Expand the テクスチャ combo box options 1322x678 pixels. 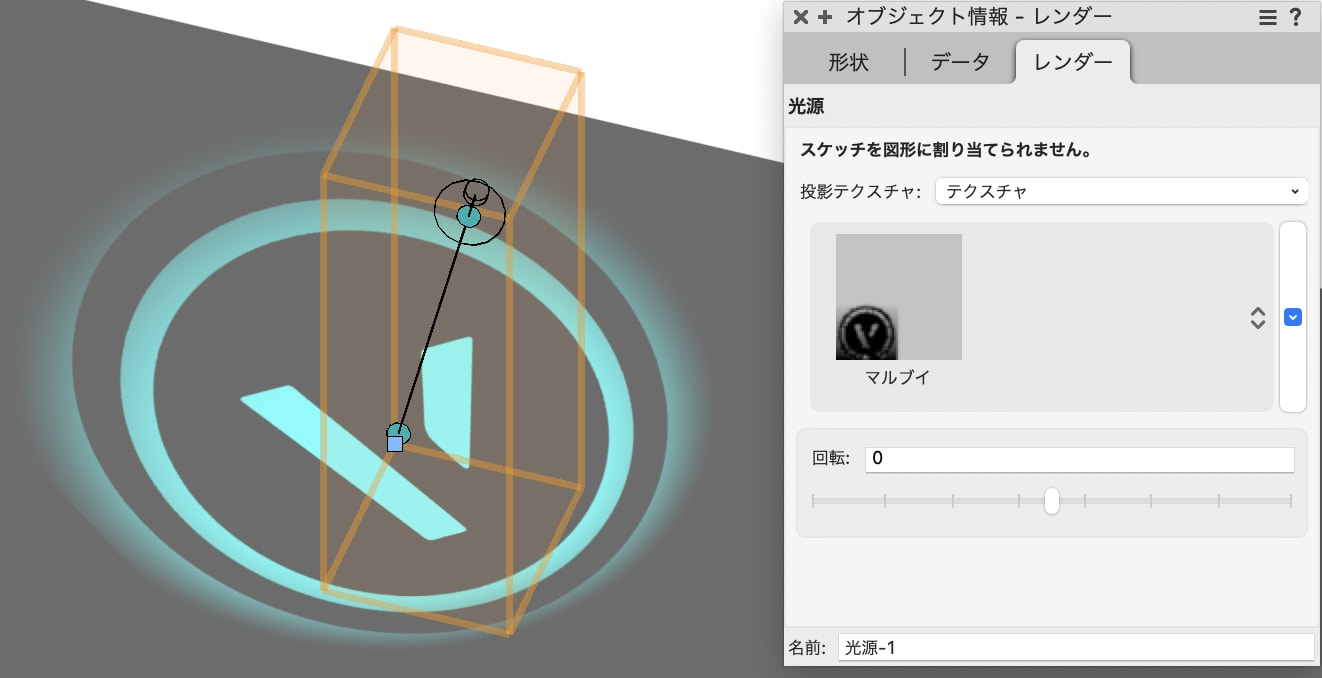click(x=1295, y=191)
